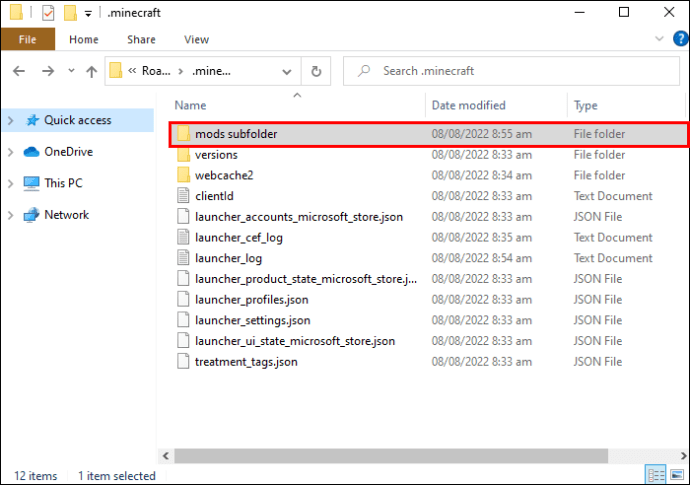690x485 pixels.
Task: Switch to the View ribbon tab
Action: click(x=196, y=40)
